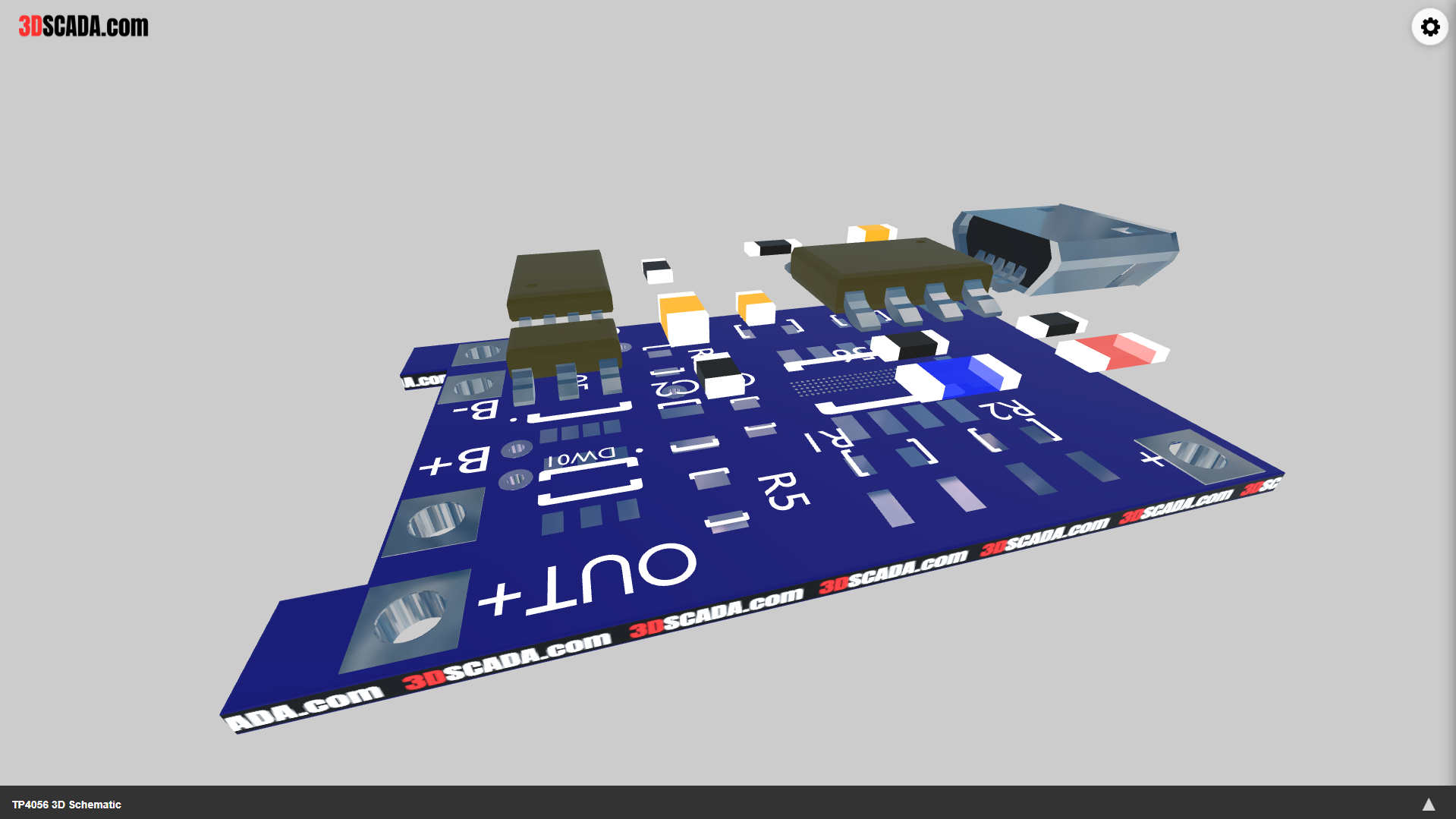Click the DW01 silkscreen label
The width and height of the screenshot is (1456, 819).
[581, 458]
